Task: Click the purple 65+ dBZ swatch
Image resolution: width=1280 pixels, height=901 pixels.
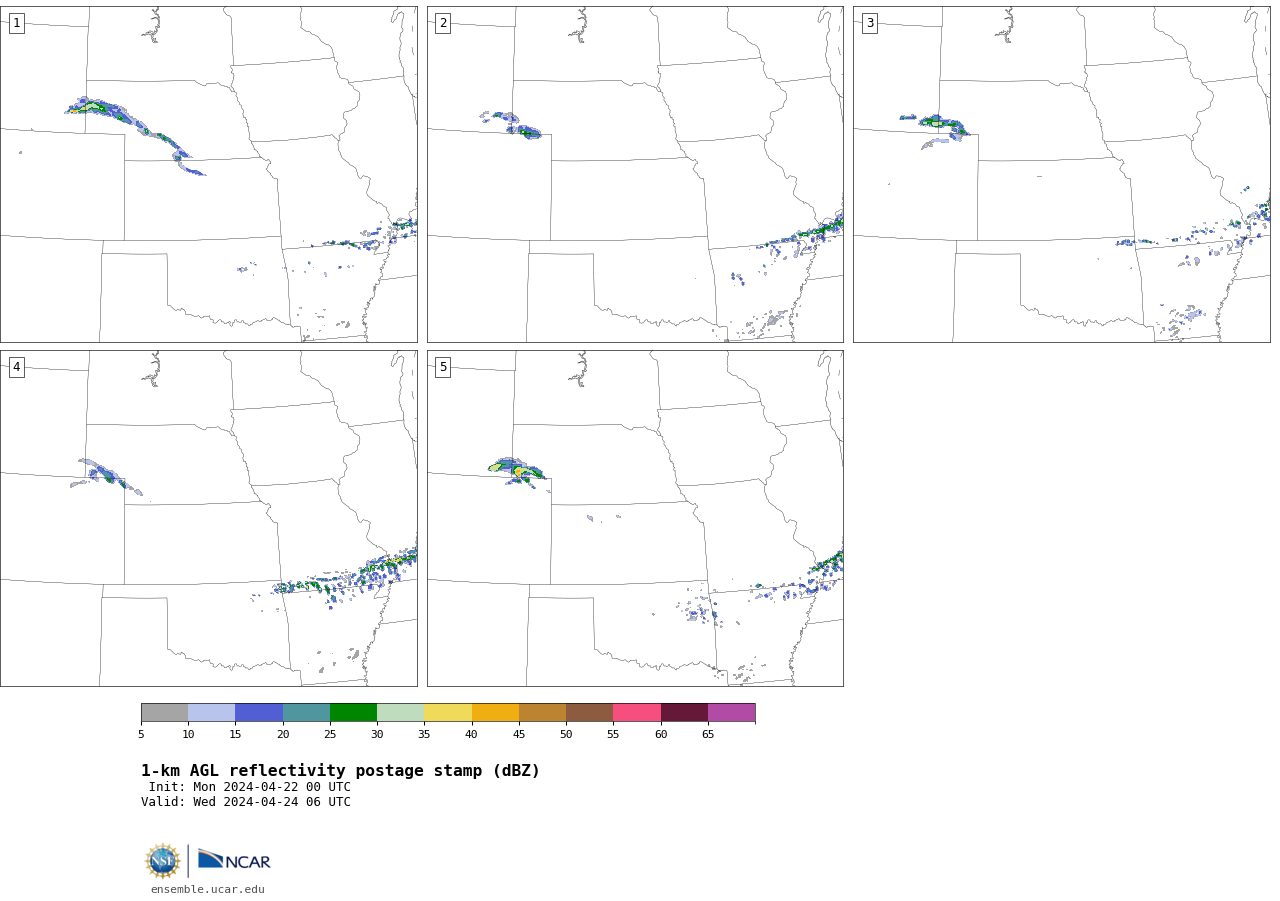Action: [731, 713]
